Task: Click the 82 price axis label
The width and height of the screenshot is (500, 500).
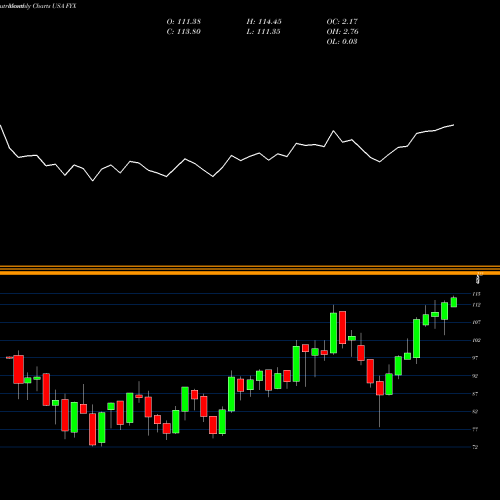Action: coord(475,412)
